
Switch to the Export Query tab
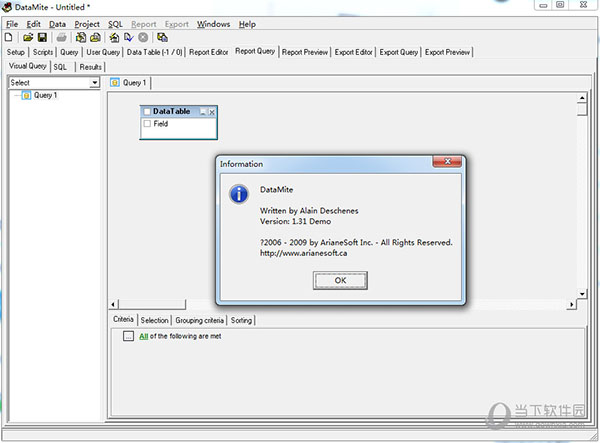click(x=399, y=52)
